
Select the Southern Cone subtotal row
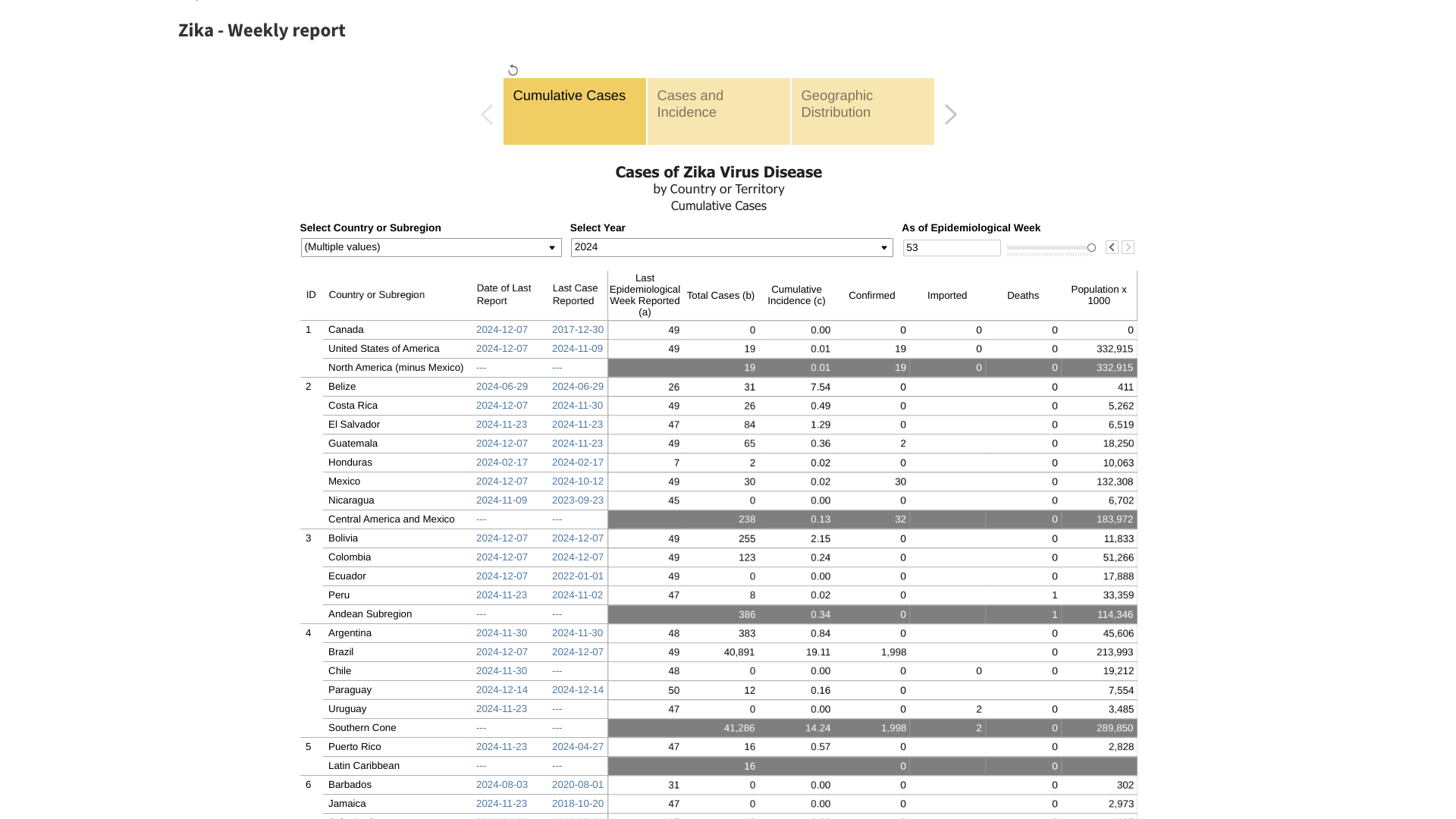tap(362, 728)
